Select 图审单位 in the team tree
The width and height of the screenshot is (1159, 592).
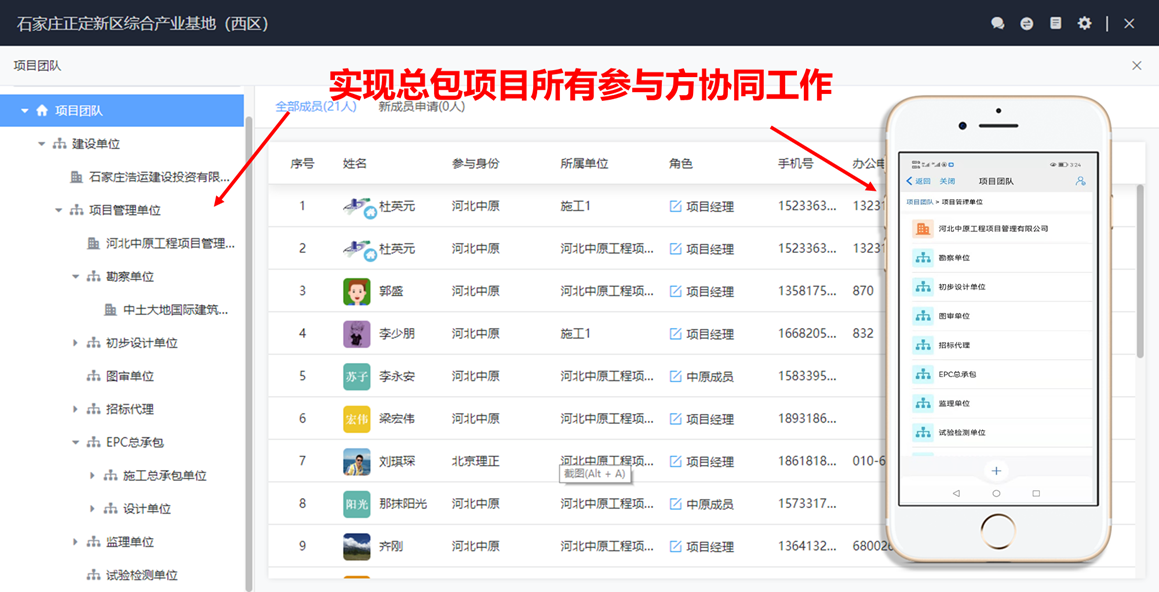click(x=129, y=376)
